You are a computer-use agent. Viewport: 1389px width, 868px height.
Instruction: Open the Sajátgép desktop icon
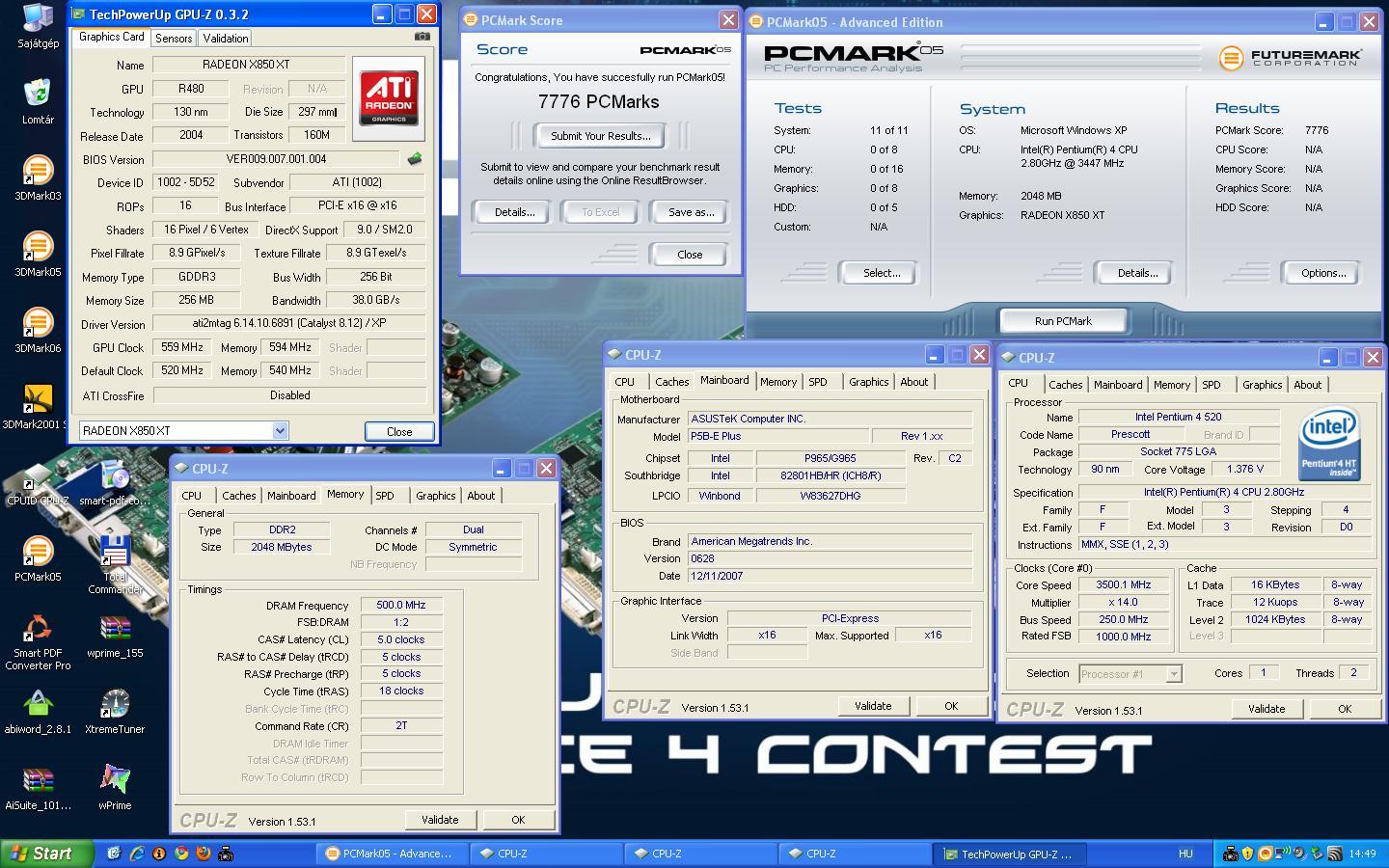(x=38, y=26)
